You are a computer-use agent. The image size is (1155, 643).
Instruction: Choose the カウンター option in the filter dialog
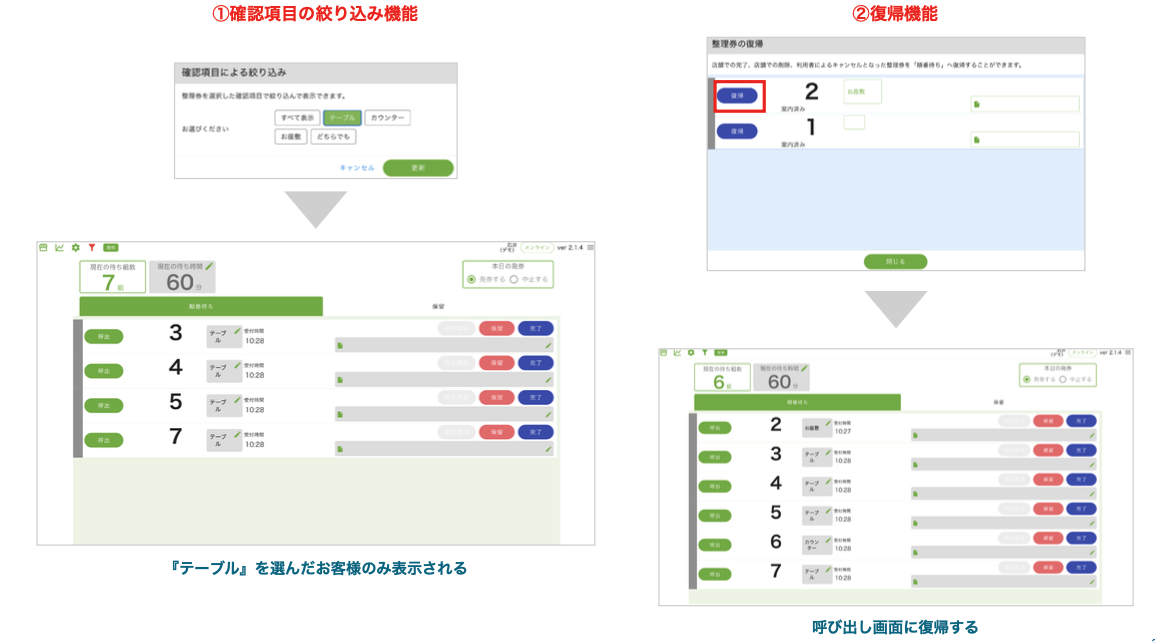point(390,117)
